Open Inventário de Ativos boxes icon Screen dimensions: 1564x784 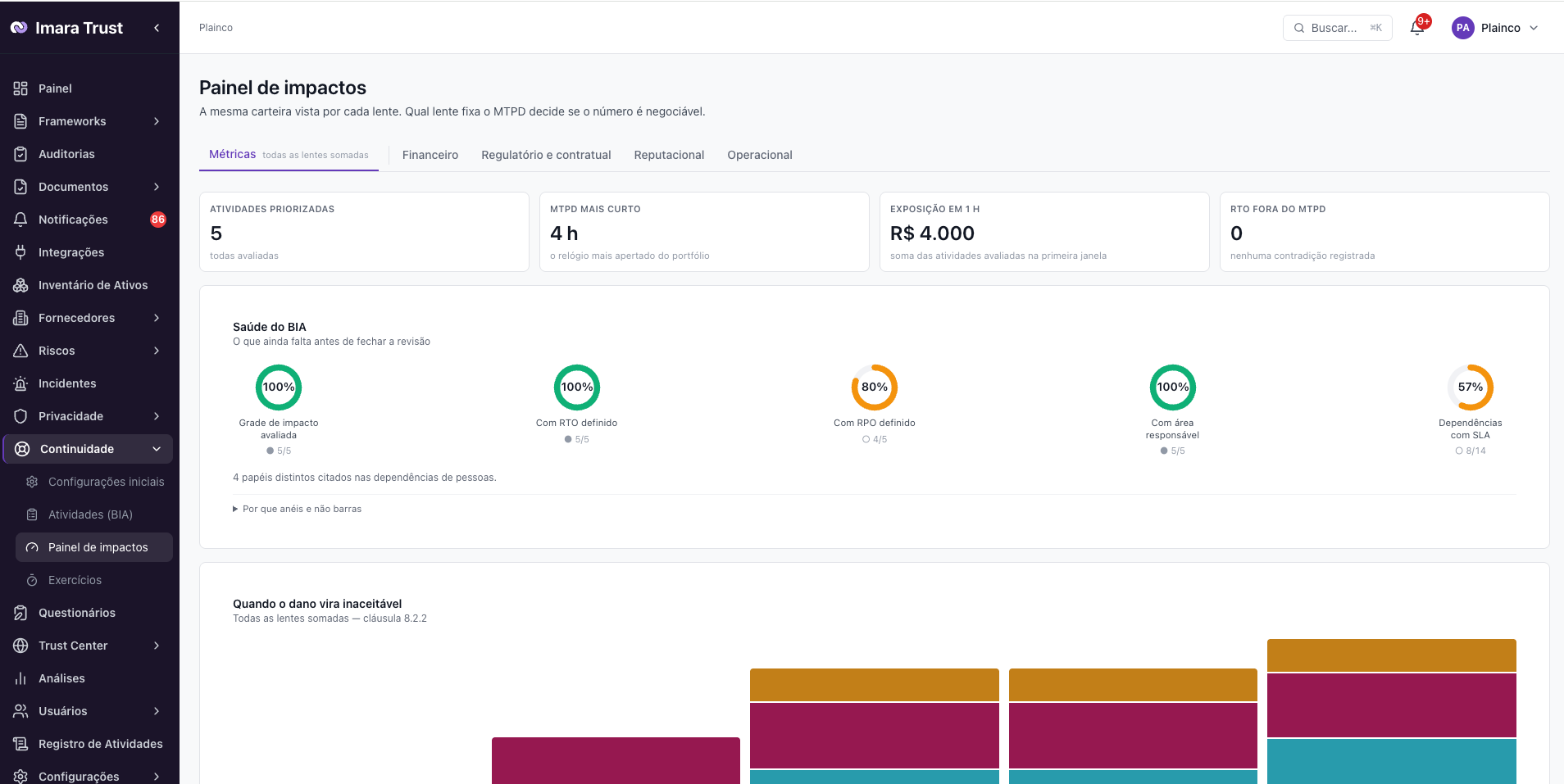(x=20, y=285)
